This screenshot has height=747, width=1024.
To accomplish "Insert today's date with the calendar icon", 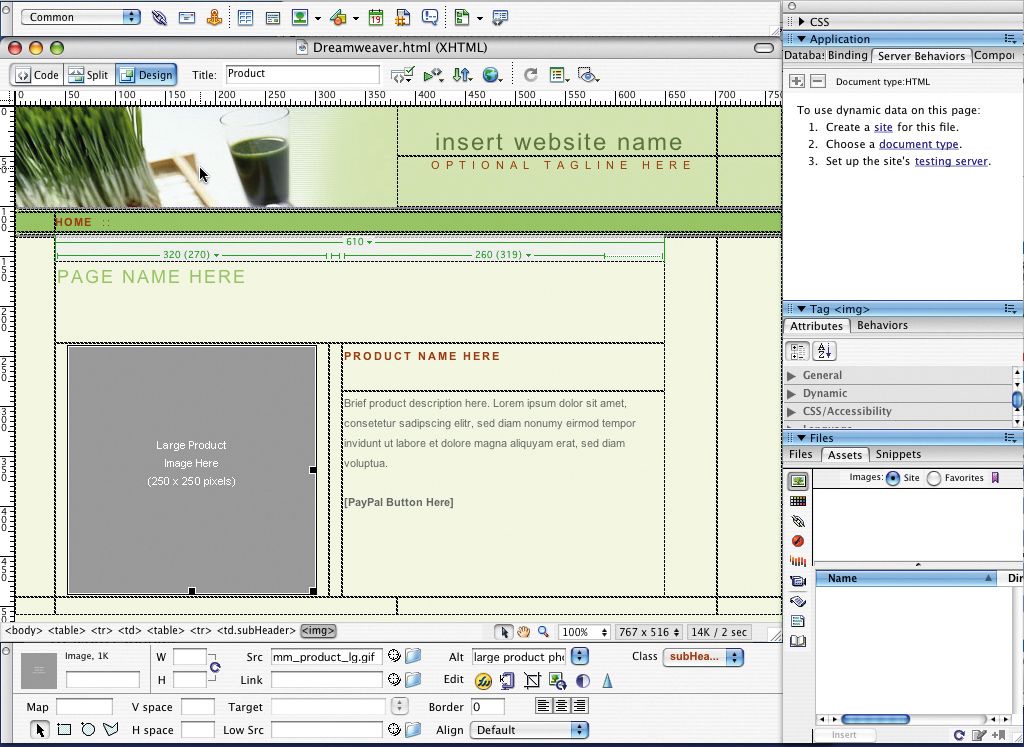I will [377, 17].
